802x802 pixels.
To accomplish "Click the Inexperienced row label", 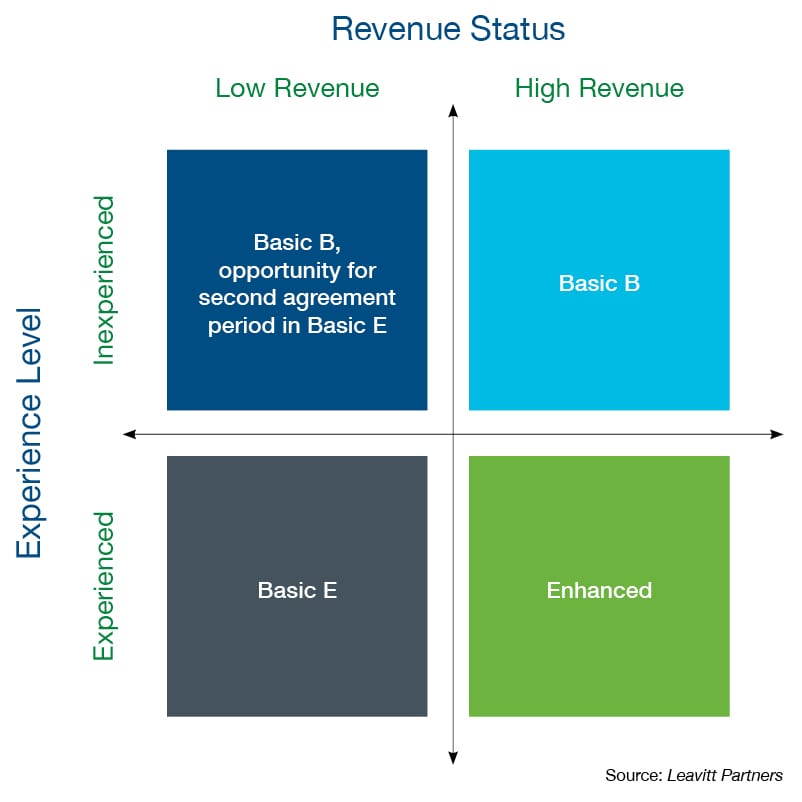I will tap(105, 280).
